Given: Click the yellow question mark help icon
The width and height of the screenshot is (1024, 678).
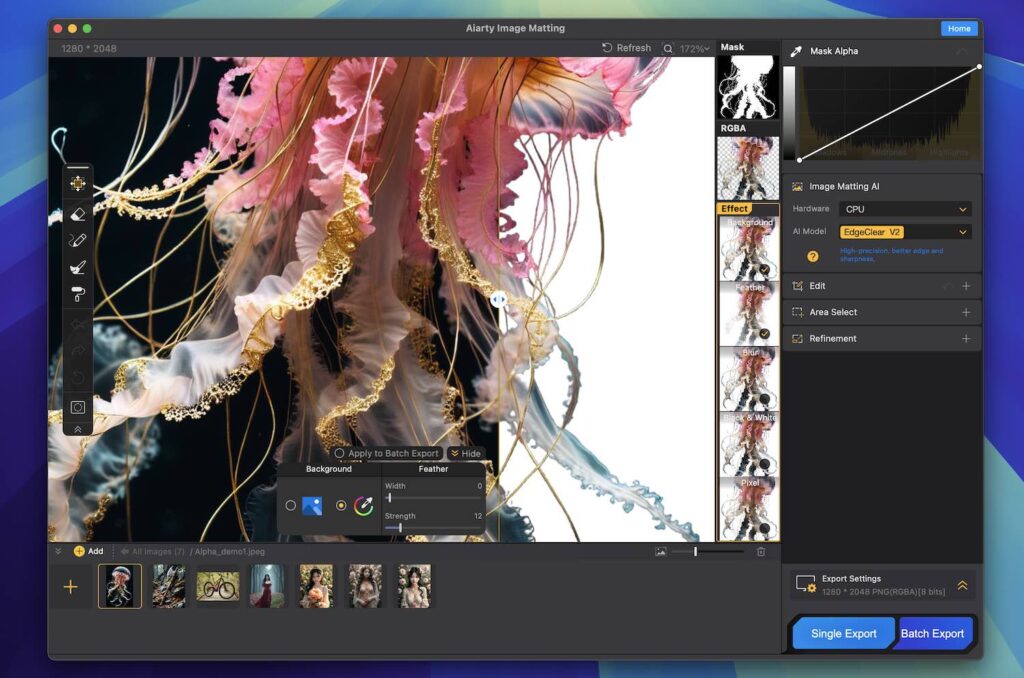Looking at the screenshot, I should tap(812, 256).
